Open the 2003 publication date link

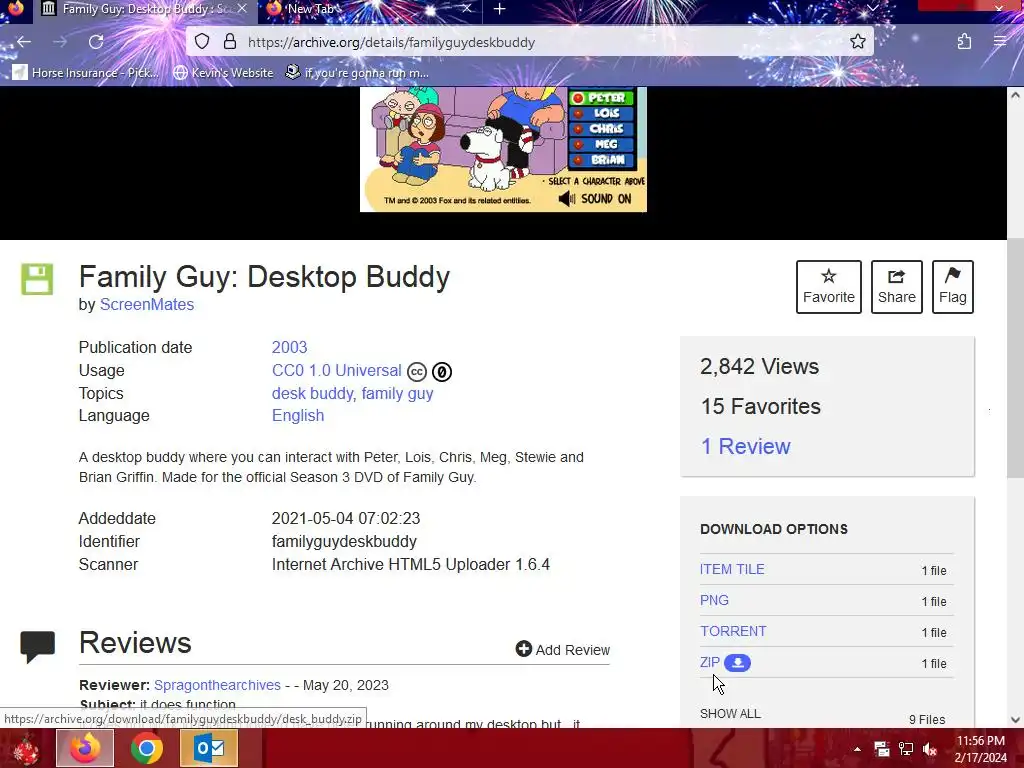pos(289,347)
